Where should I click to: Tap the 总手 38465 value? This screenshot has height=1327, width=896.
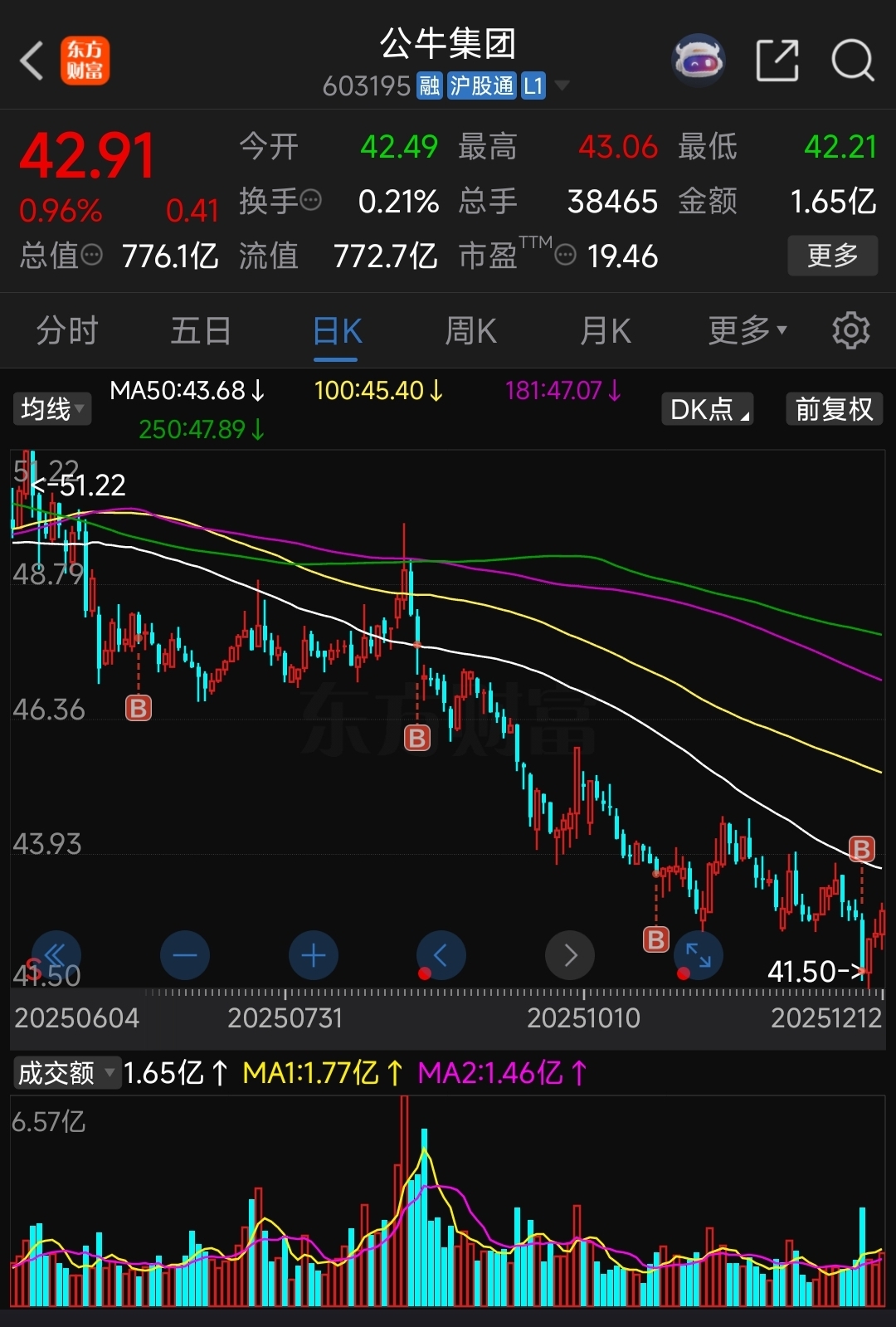click(x=612, y=201)
